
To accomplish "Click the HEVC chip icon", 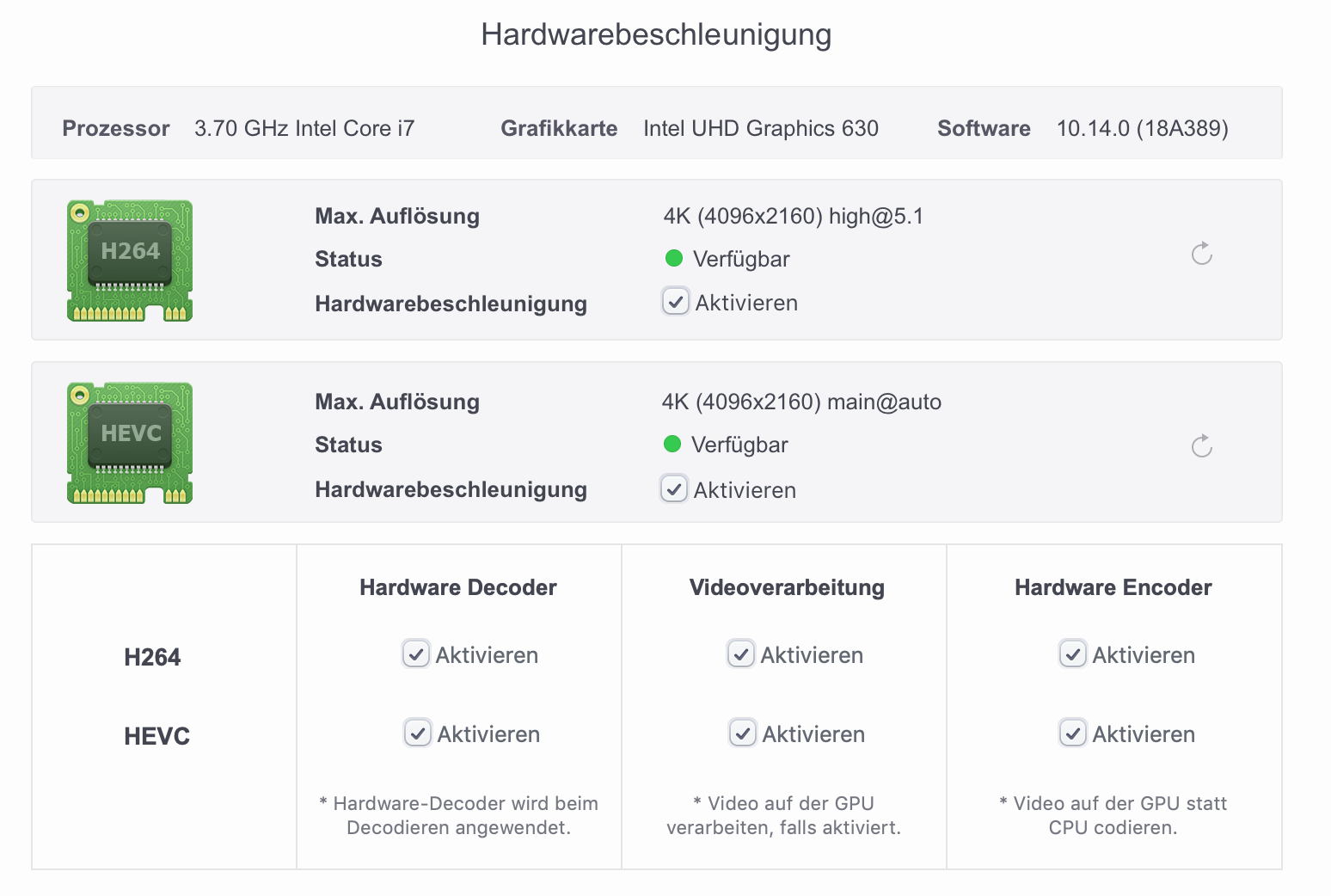I will (x=130, y=443).
